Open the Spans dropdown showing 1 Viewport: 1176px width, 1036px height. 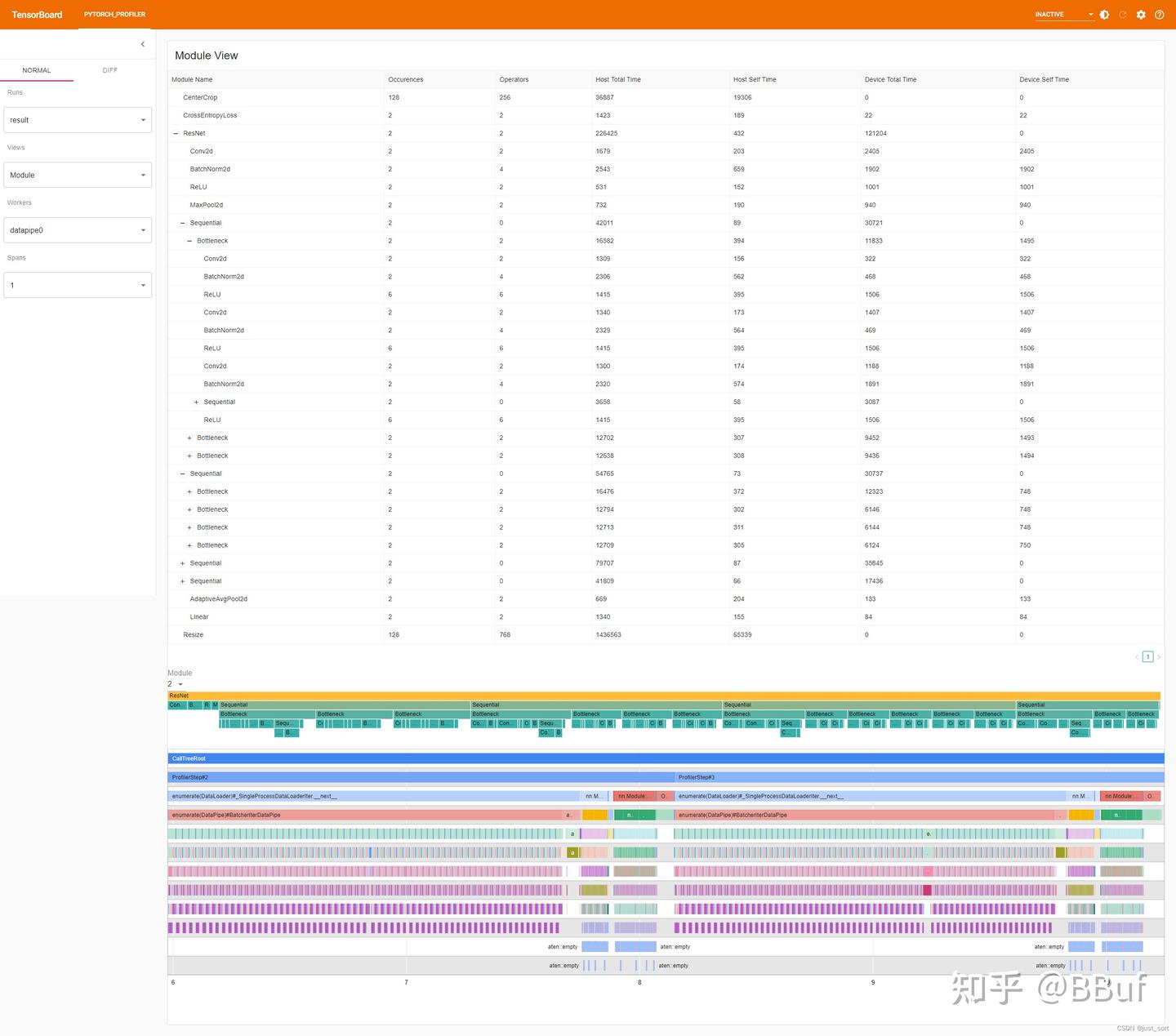pos(77,285)
